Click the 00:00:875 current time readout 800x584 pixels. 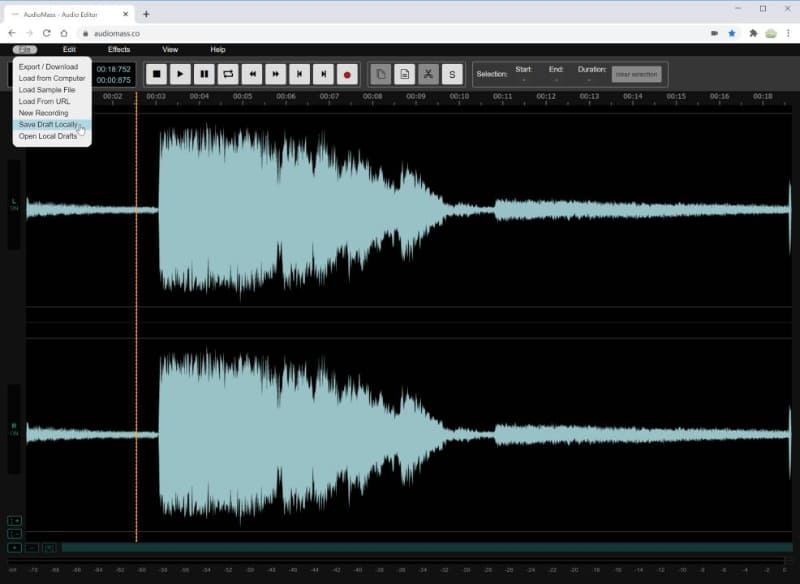pos(113,80)
